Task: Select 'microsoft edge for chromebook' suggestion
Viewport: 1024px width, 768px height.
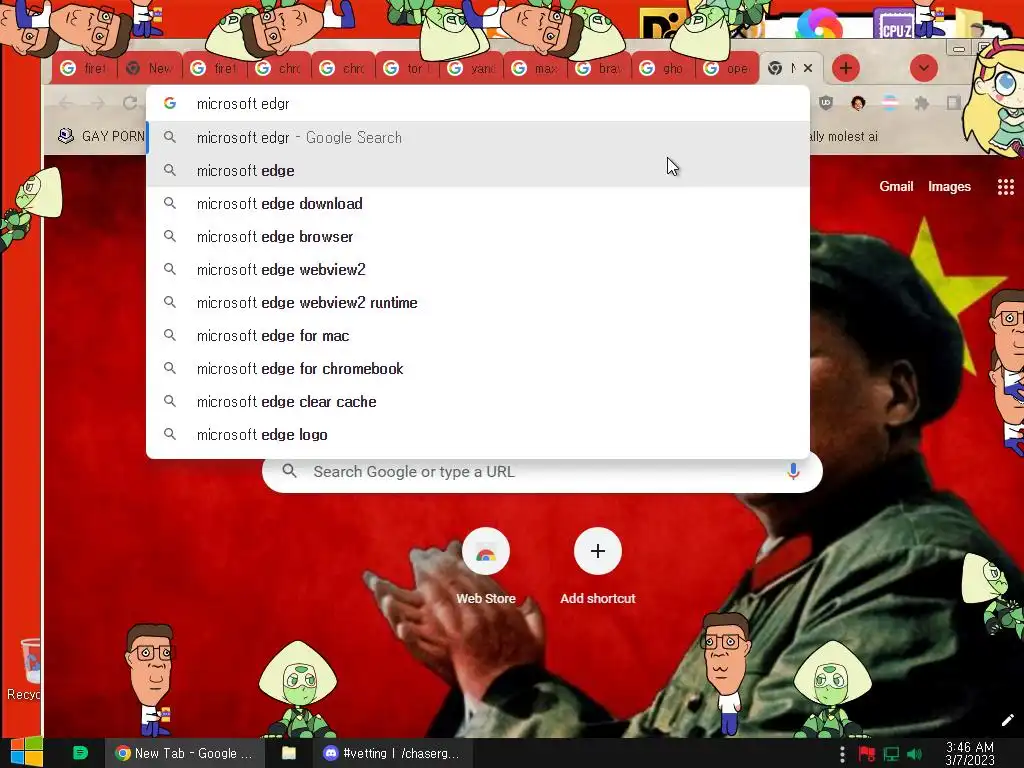Action: coord(478,368)
